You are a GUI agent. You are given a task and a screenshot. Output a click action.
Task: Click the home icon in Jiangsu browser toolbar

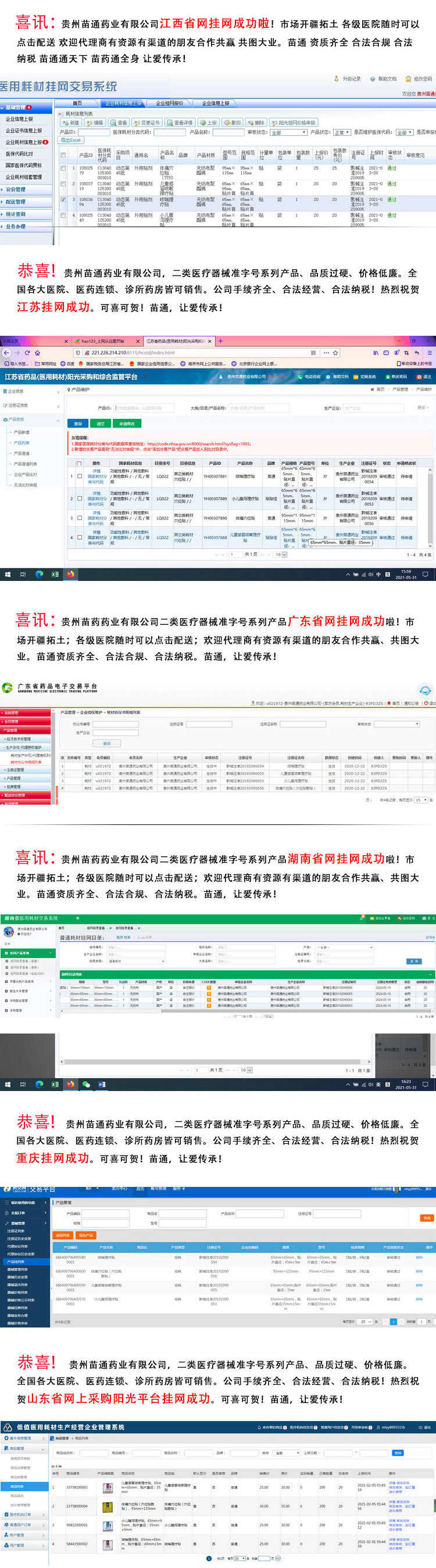(x=37, y=353)
